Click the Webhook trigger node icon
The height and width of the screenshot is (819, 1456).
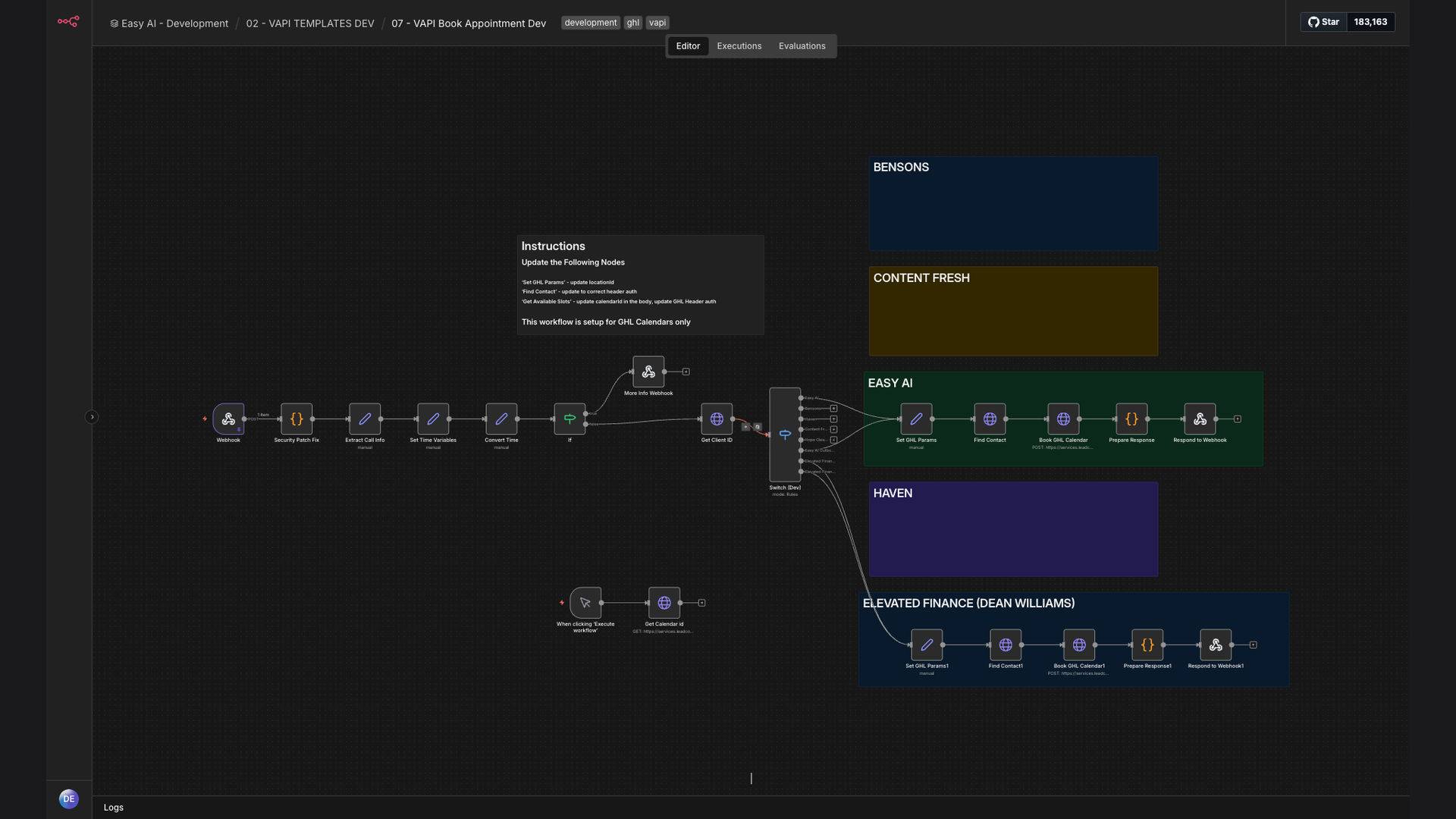(x=228, y=419)
